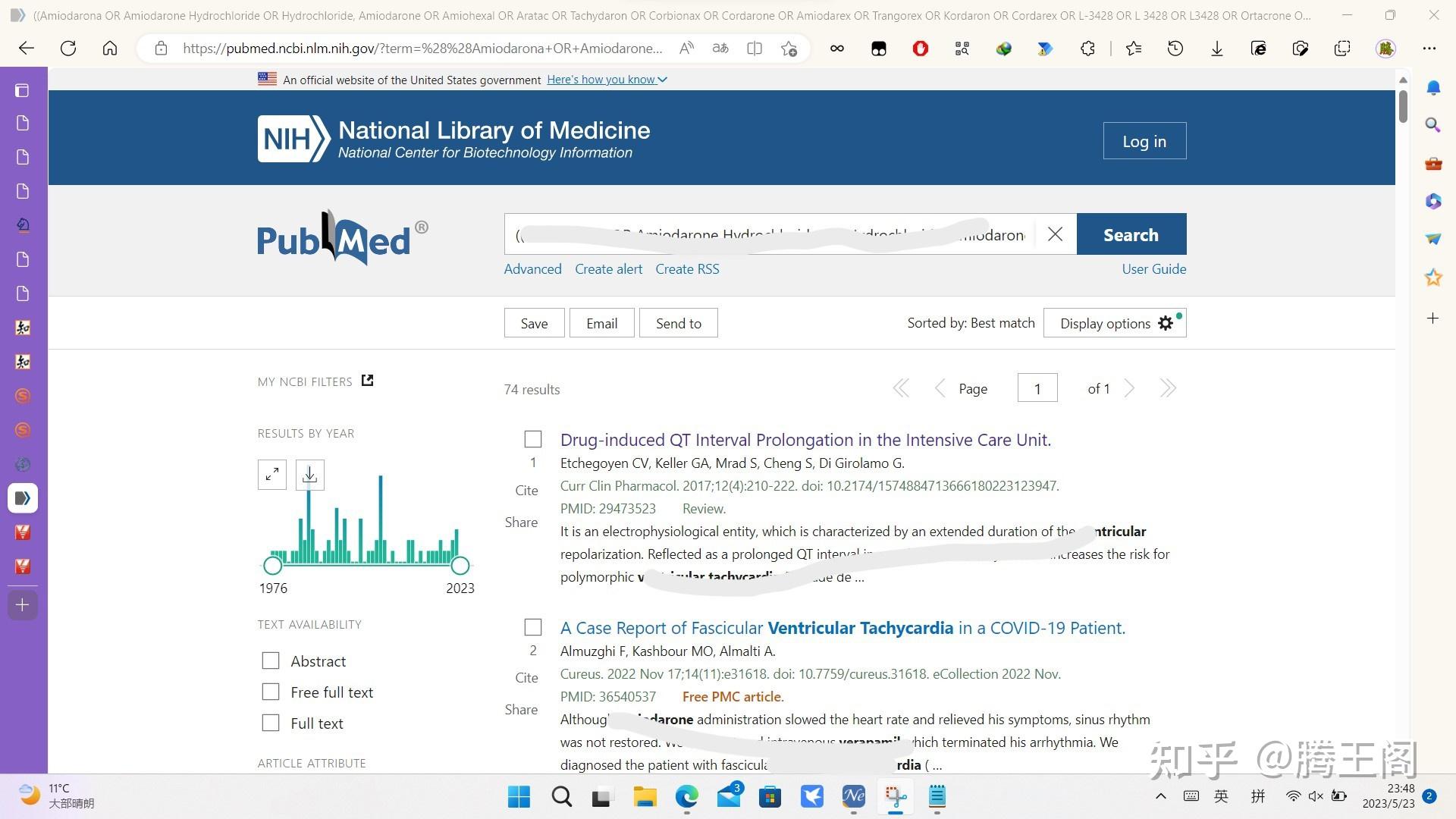The image size is (1456, 819).
Task: Open browser extensions puzzle icon
Action: (x=1087, y=49)
